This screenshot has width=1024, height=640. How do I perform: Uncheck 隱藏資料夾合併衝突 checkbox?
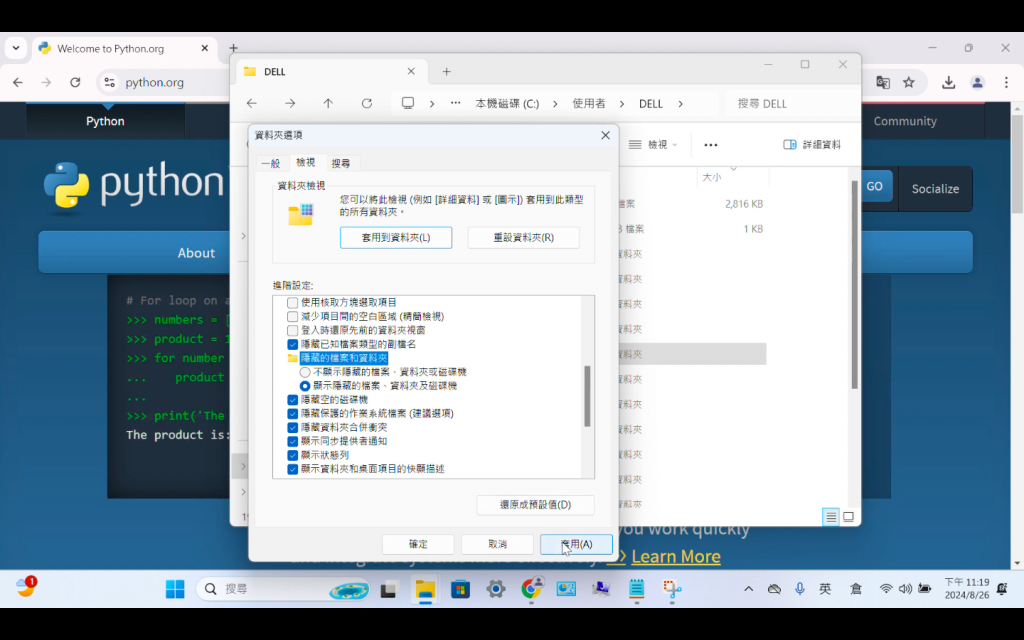293,428
